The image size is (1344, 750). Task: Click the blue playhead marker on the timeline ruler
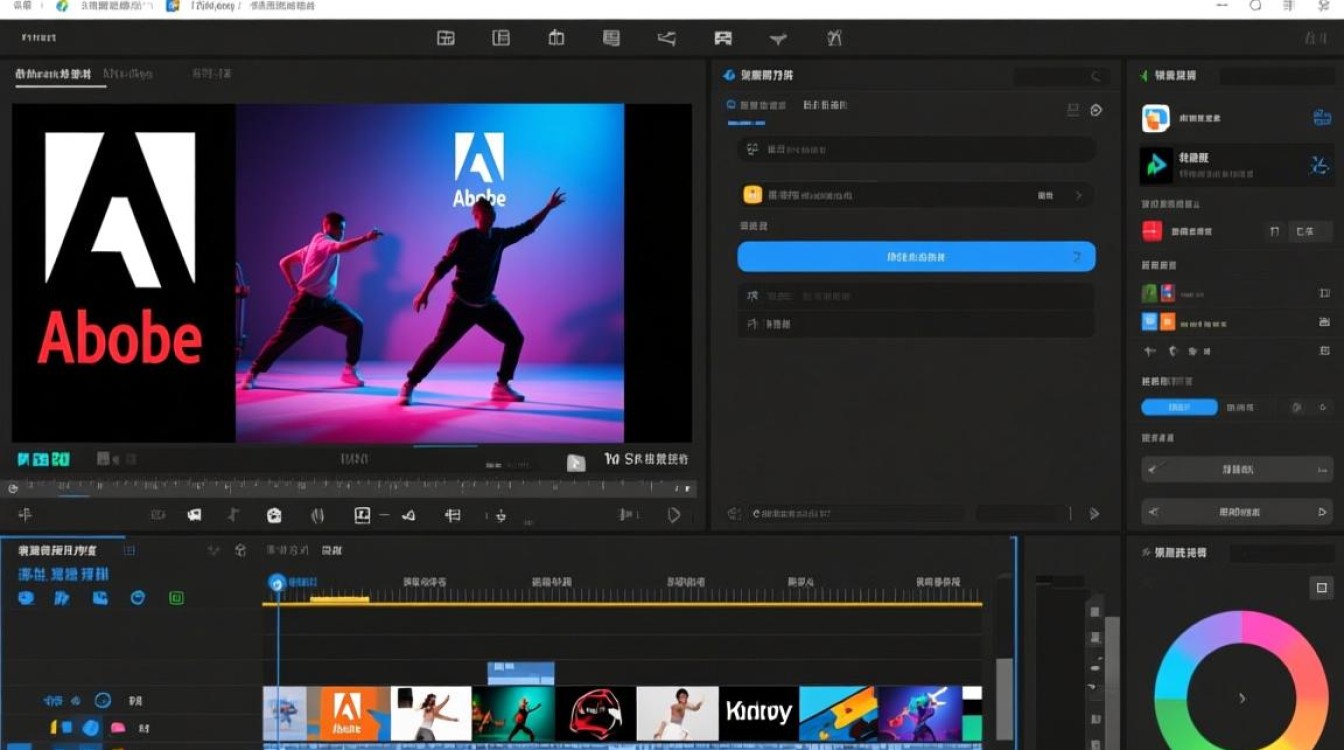click(277, 583)
